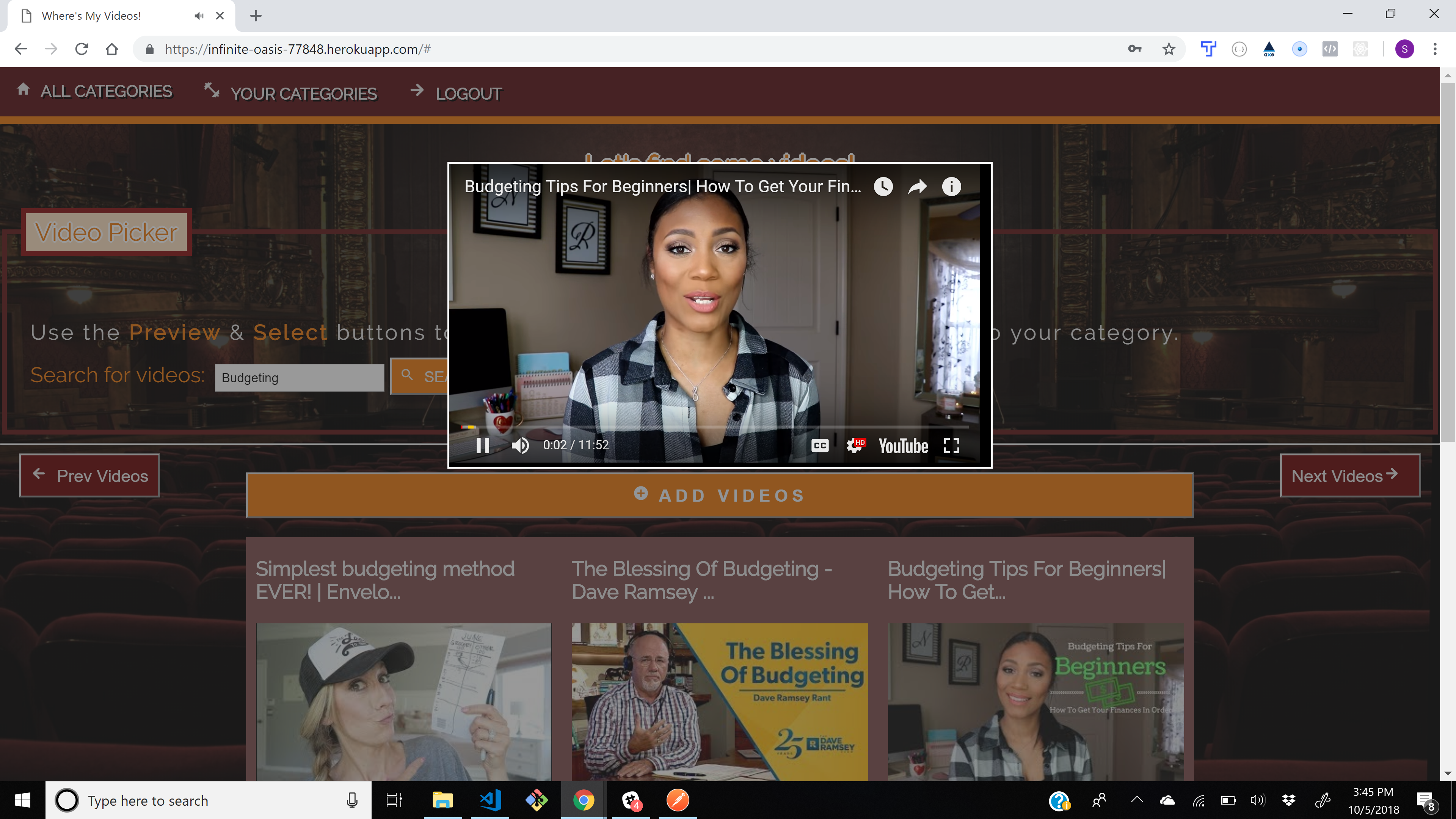
Task: Click the video Share arrow icon
Action: coord(917,187)
